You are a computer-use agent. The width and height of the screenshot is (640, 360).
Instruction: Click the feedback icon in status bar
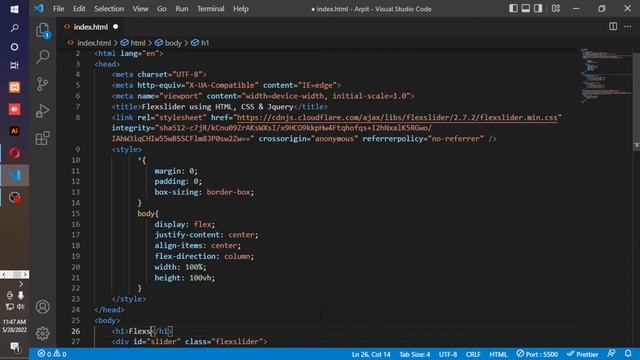611,354
